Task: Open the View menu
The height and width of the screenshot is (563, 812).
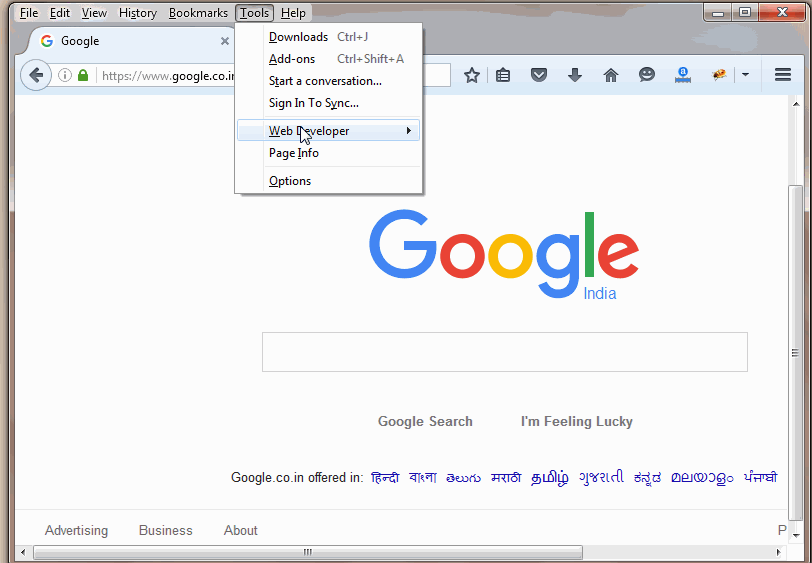Action: point(94,13)
